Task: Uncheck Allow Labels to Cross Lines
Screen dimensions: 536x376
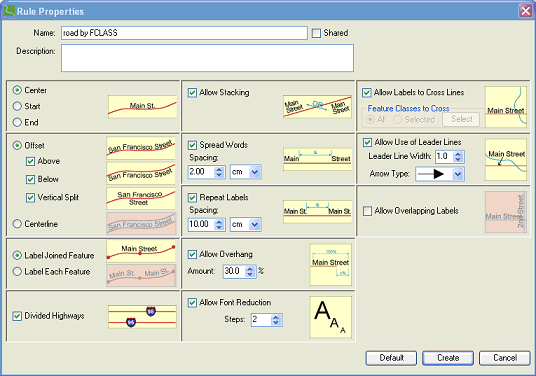Action: click(x=367, y=93)
